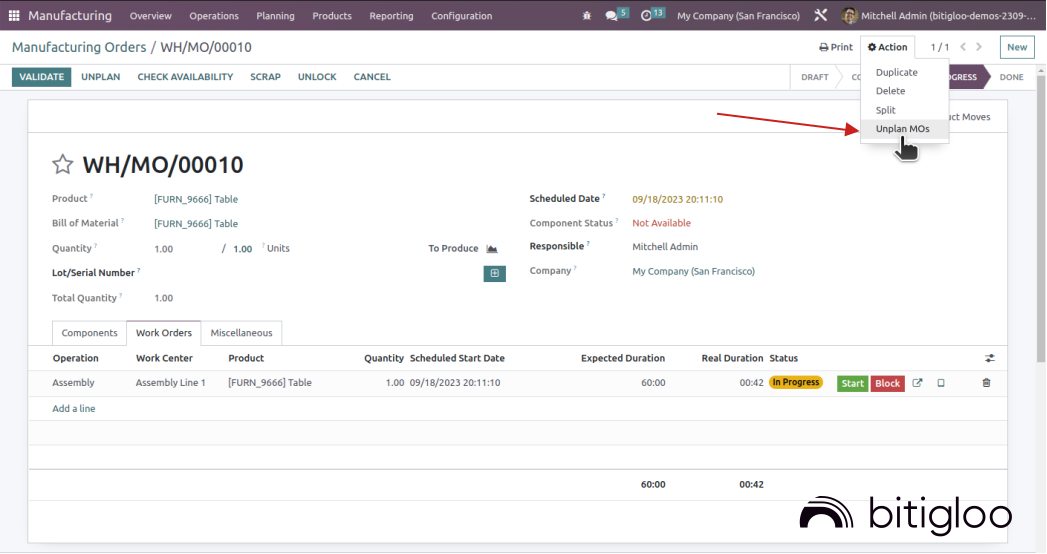Open the Products menu
1047x554 pixels.
click(x=332, y=15)
